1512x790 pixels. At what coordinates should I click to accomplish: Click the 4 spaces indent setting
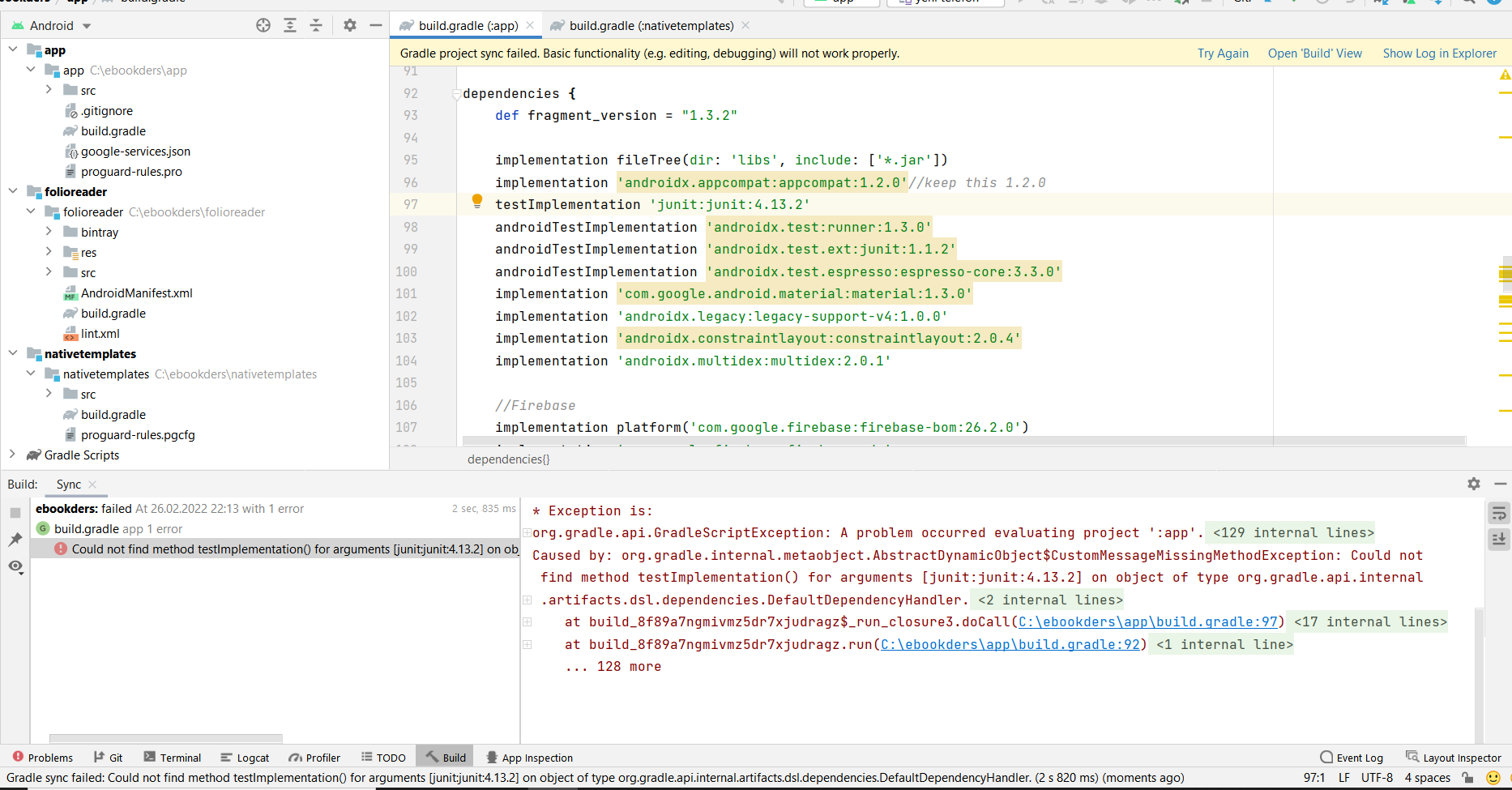click(1427, 778)
